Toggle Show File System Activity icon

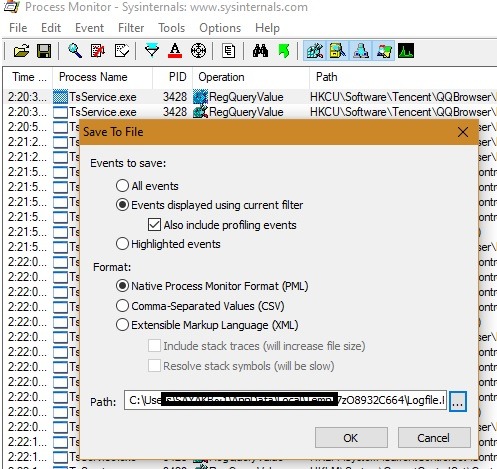[x=337, y=51]
